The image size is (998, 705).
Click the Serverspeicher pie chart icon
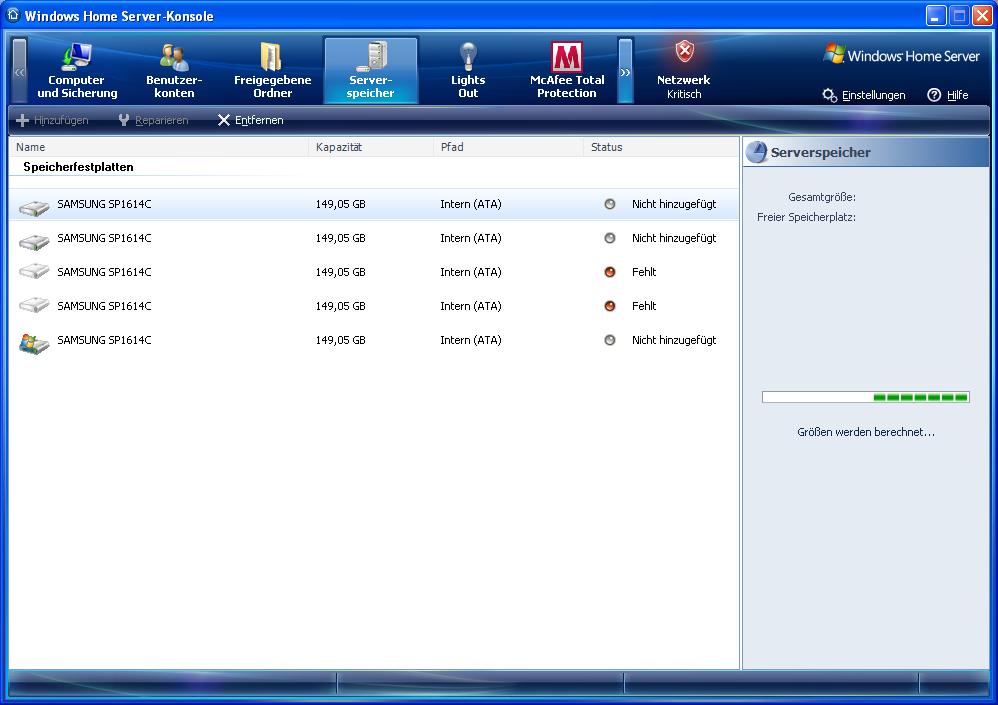(756, 152)
